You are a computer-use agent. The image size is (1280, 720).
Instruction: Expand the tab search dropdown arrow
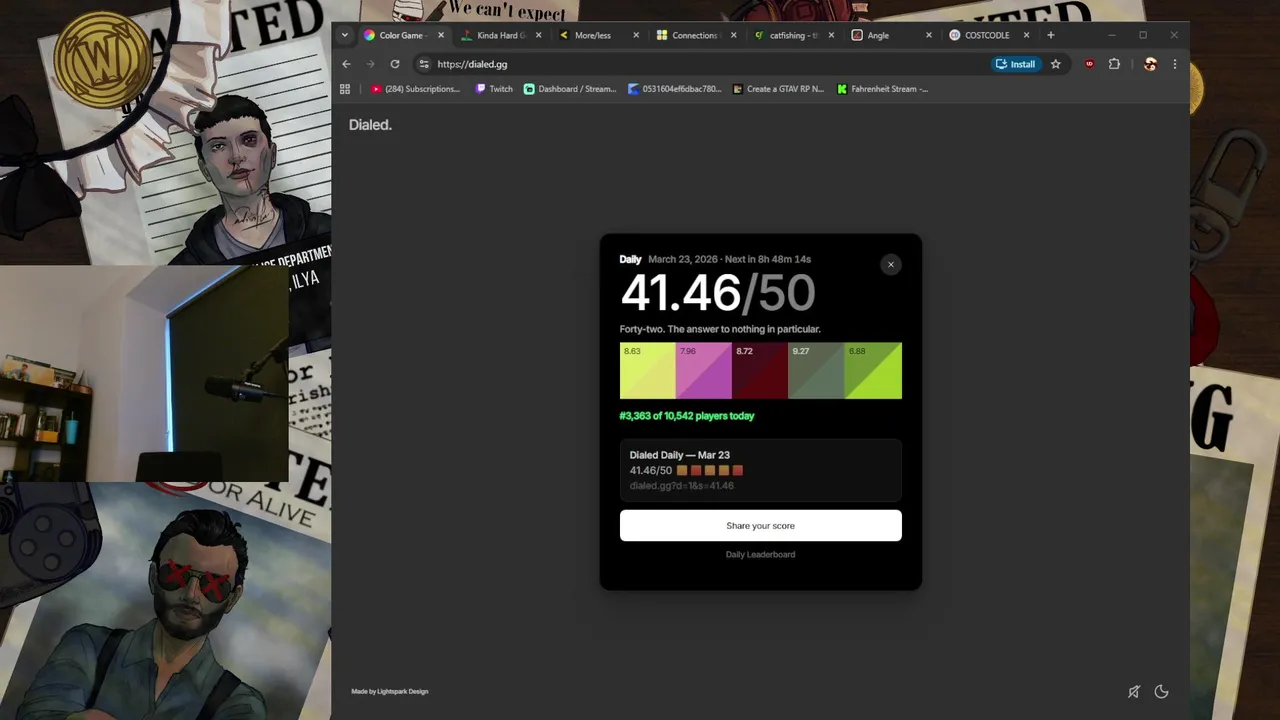tap(345, 35)
